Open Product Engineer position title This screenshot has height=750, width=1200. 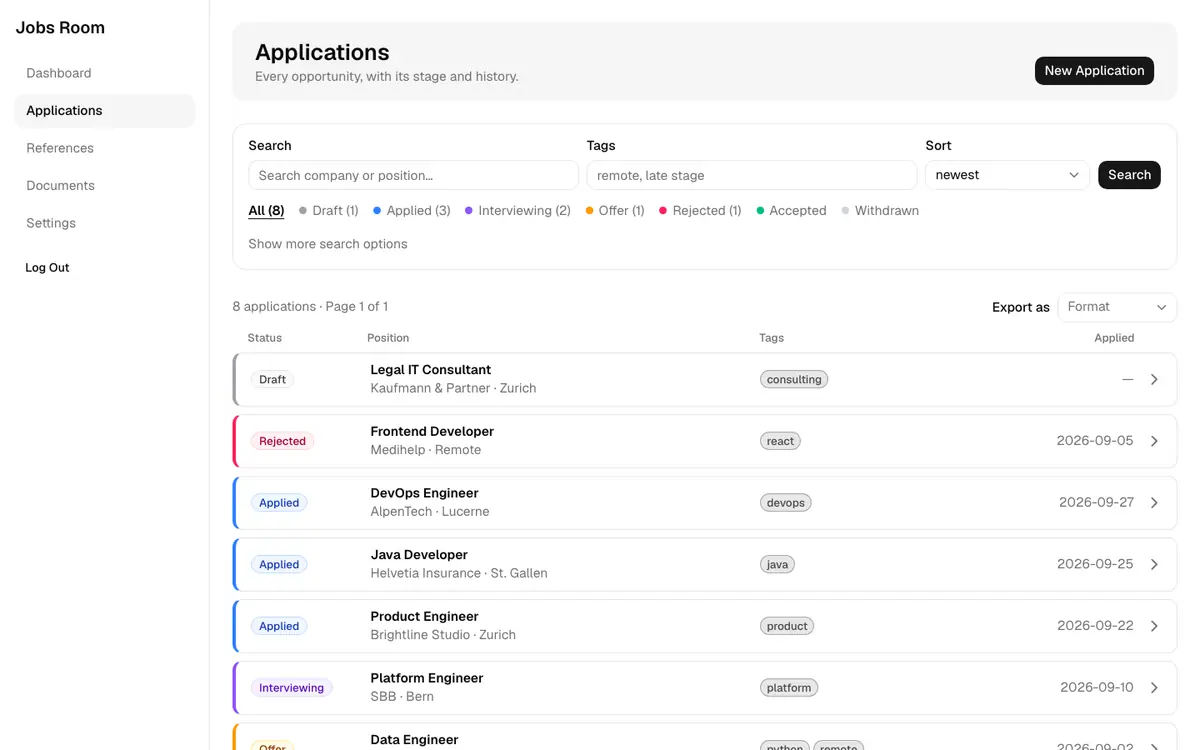pos(424,617)
